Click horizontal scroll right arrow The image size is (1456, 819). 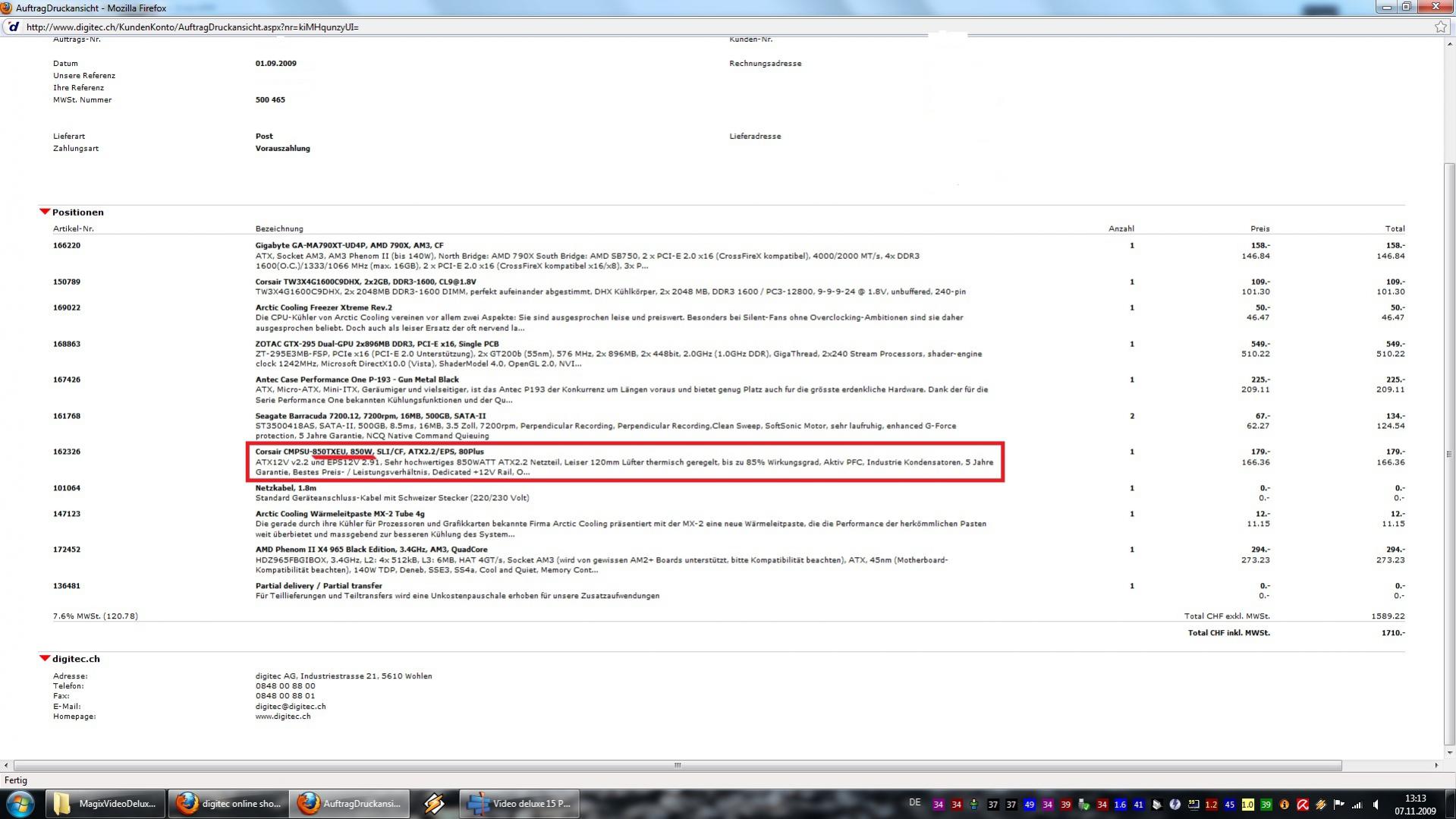[1436, 765]
